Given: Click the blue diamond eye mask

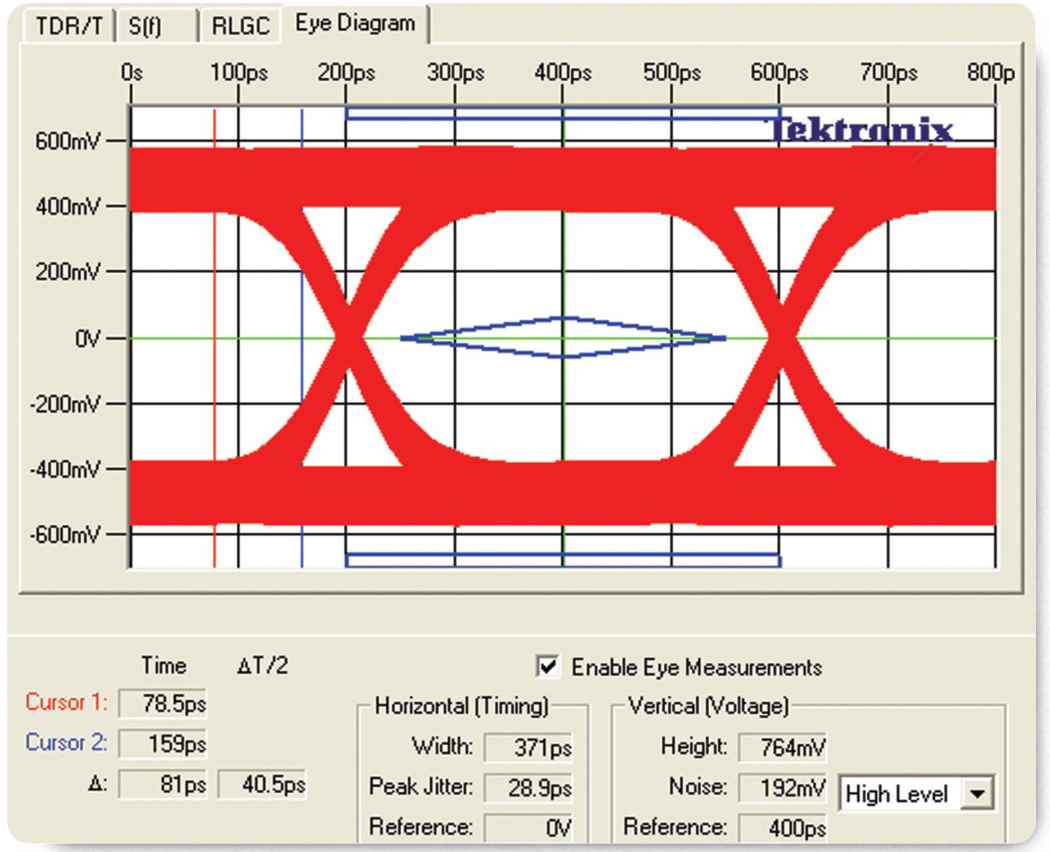Looking at the screenshot, I should 563,338.
